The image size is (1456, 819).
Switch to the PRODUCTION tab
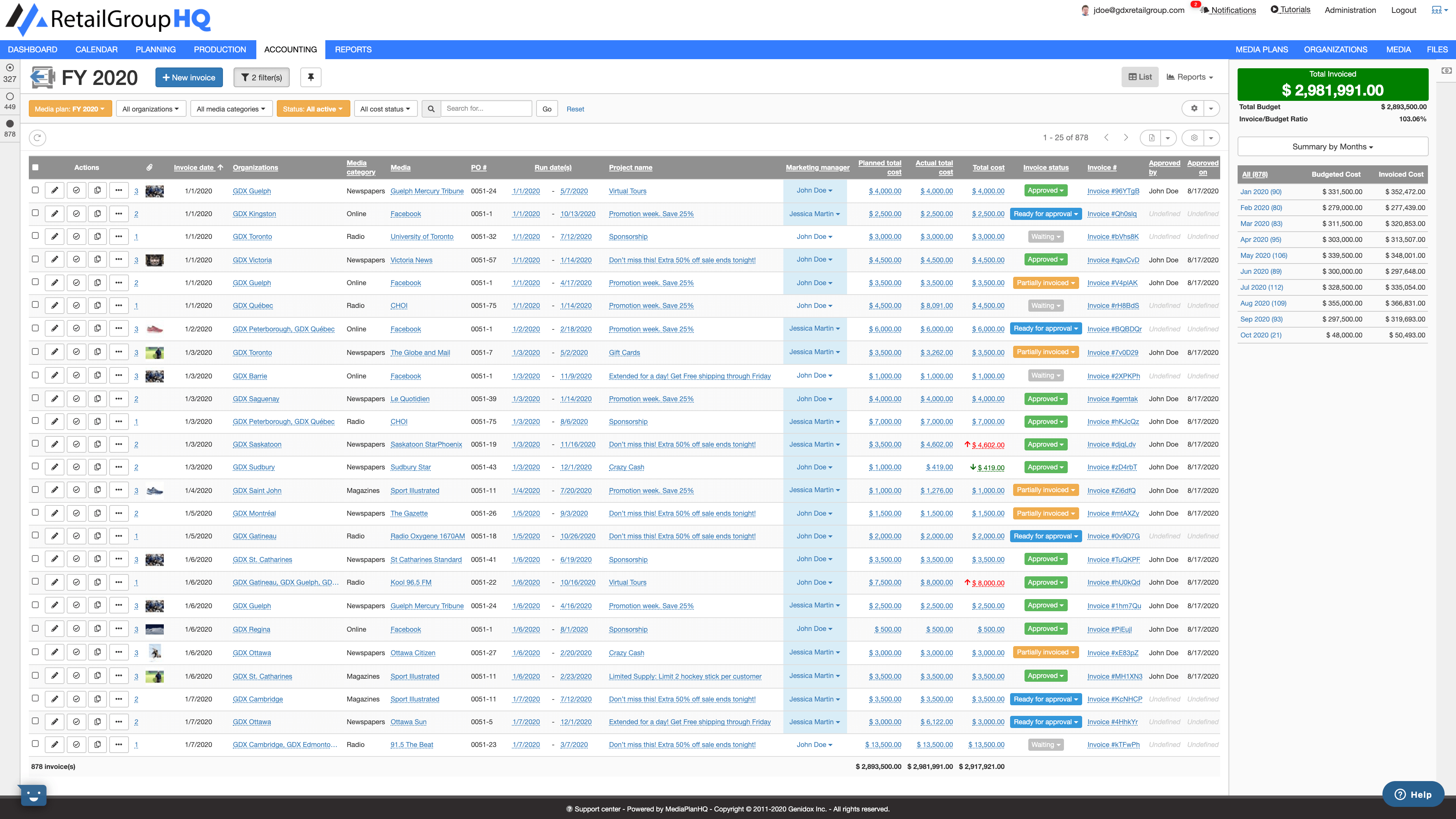[x=219, y=49]
